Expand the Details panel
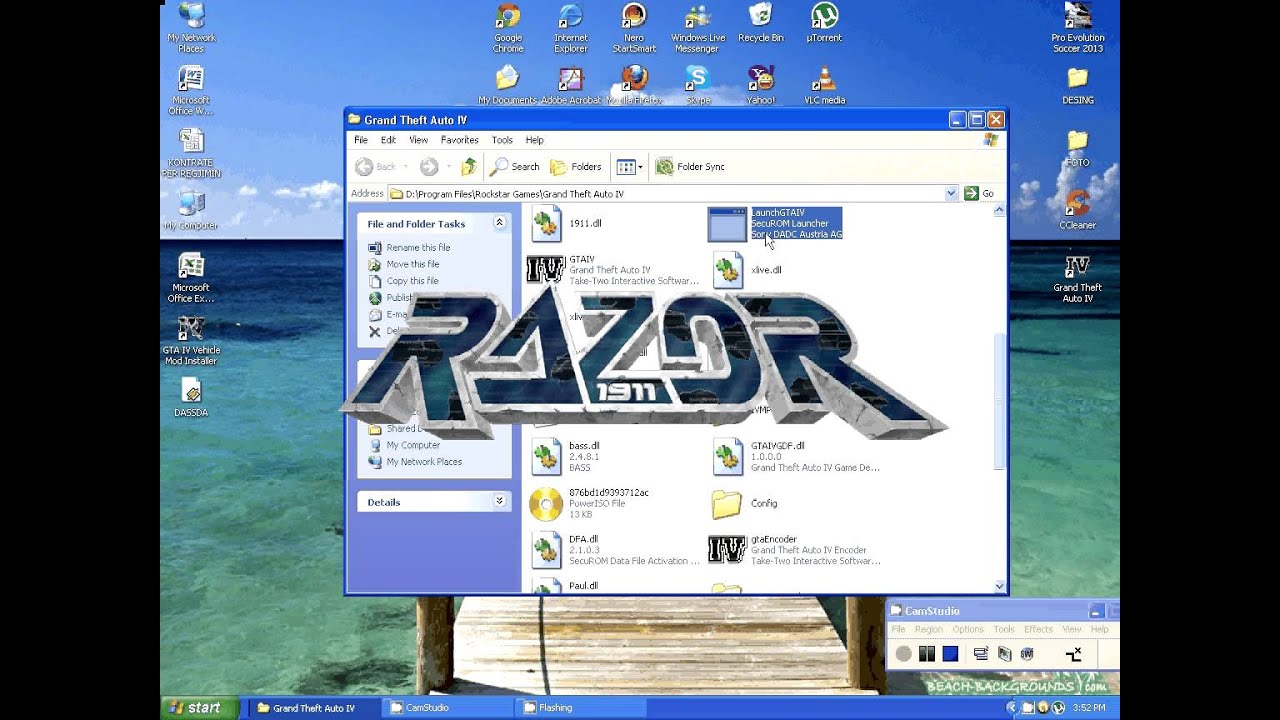 coord(499,502)
